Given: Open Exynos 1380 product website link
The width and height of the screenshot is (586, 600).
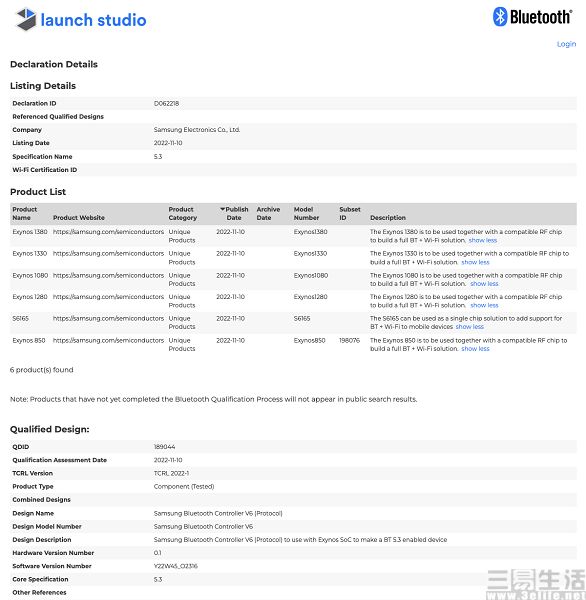Looking at the screenshot, I should click(108, 232).
